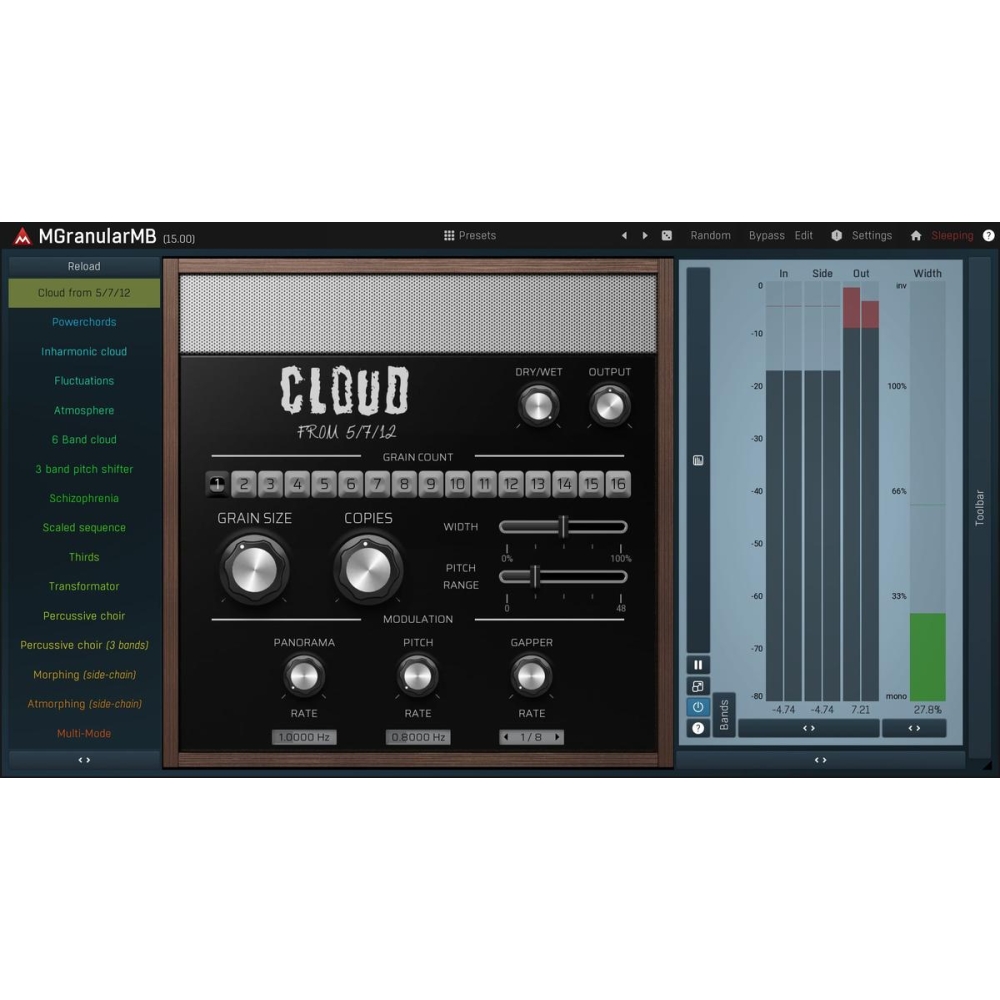The image size is (1000, 1000).
Task: Load the Percussive choir (3 bands) preset
Action: [x=84, y=645]
